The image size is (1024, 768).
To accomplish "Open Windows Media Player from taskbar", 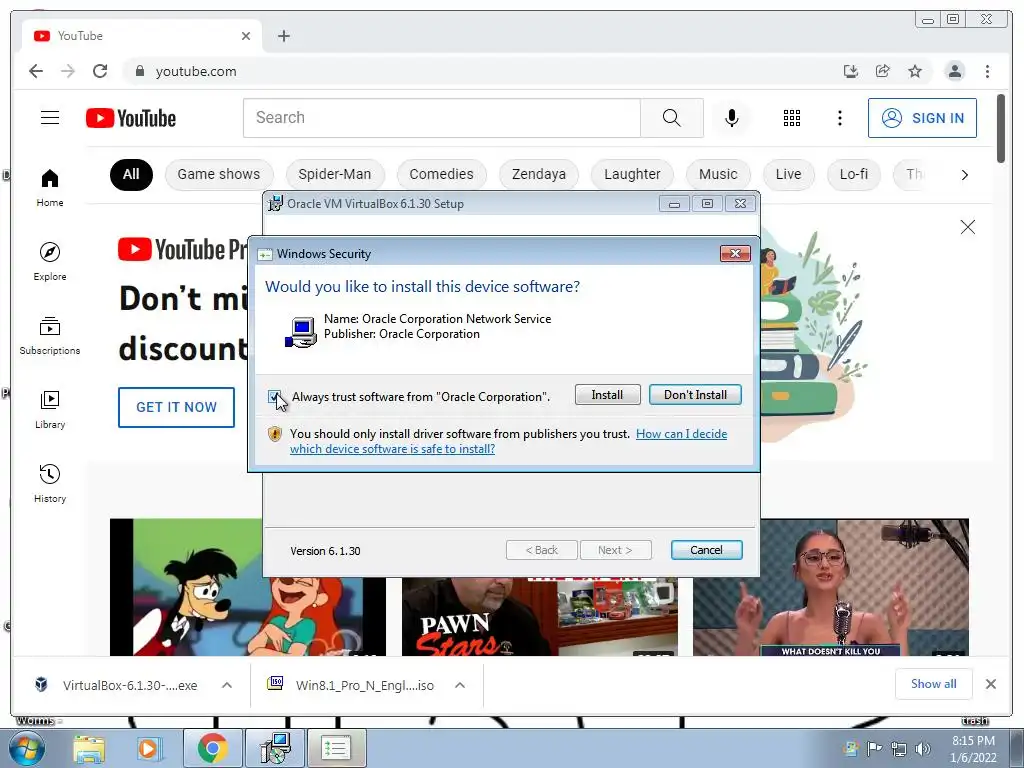I will (148, 748).
